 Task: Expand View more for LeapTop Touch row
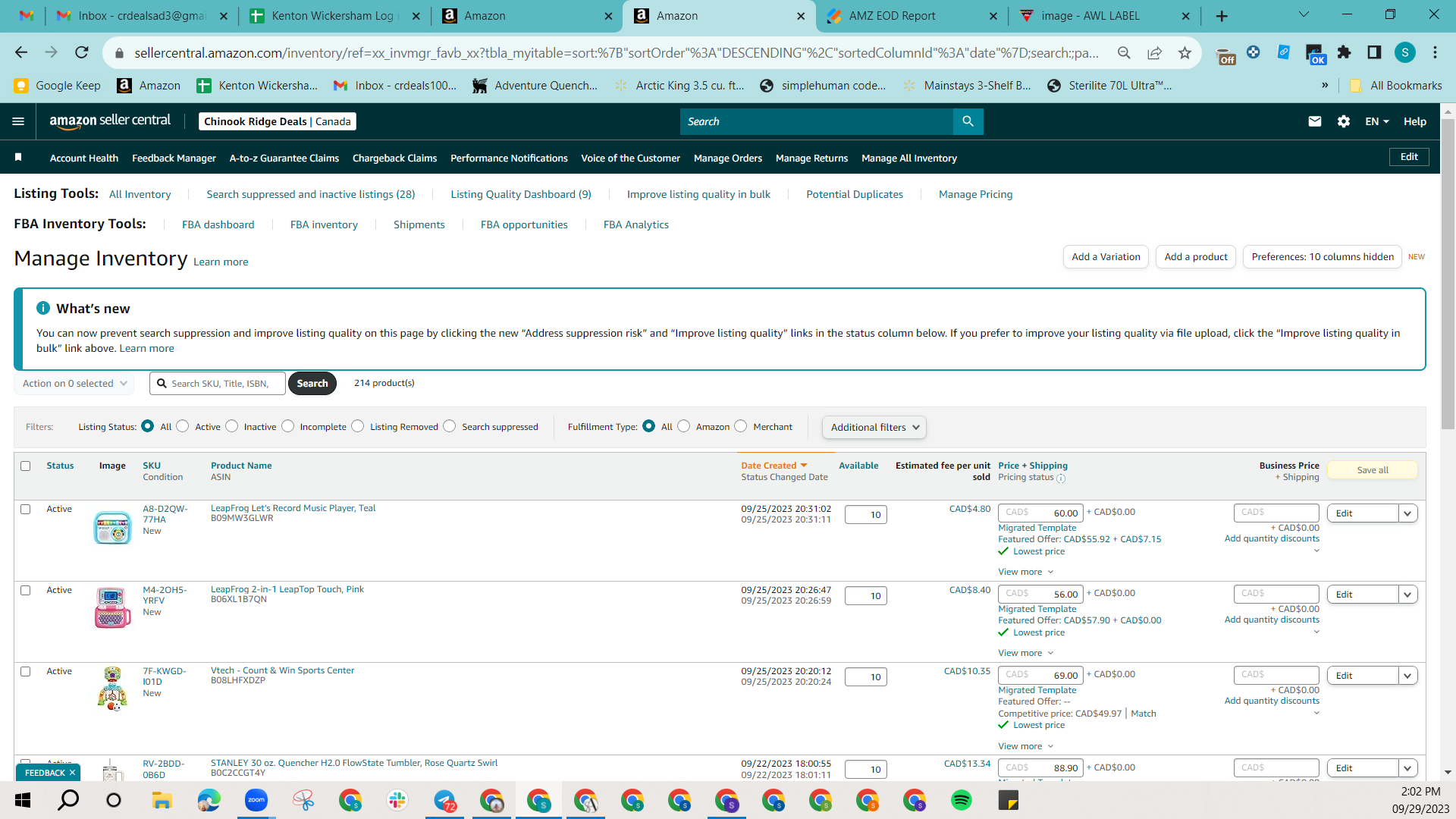click(x=1026, y=653)
